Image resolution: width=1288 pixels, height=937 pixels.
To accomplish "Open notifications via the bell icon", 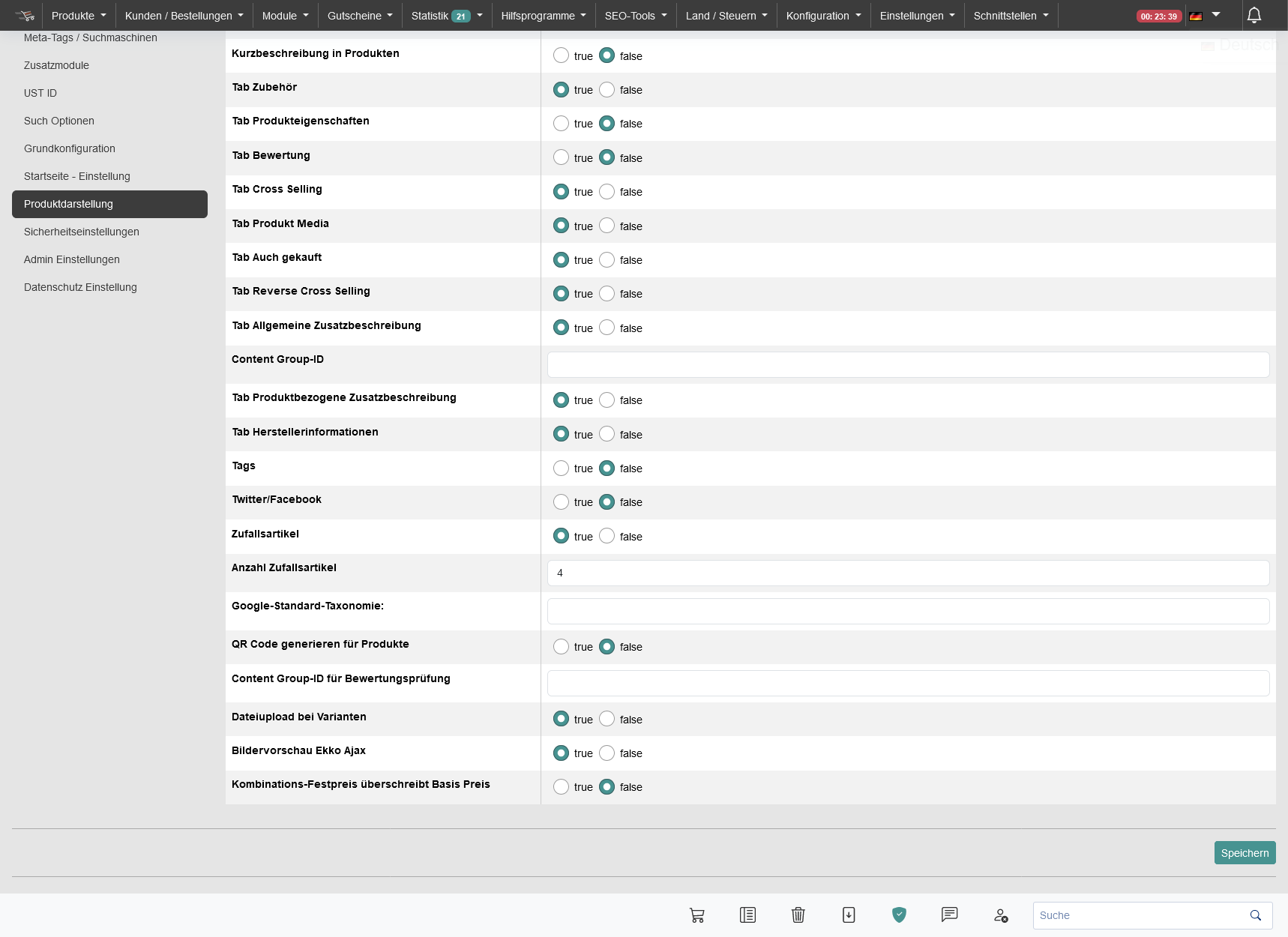I will click(x=1254, y=15).
